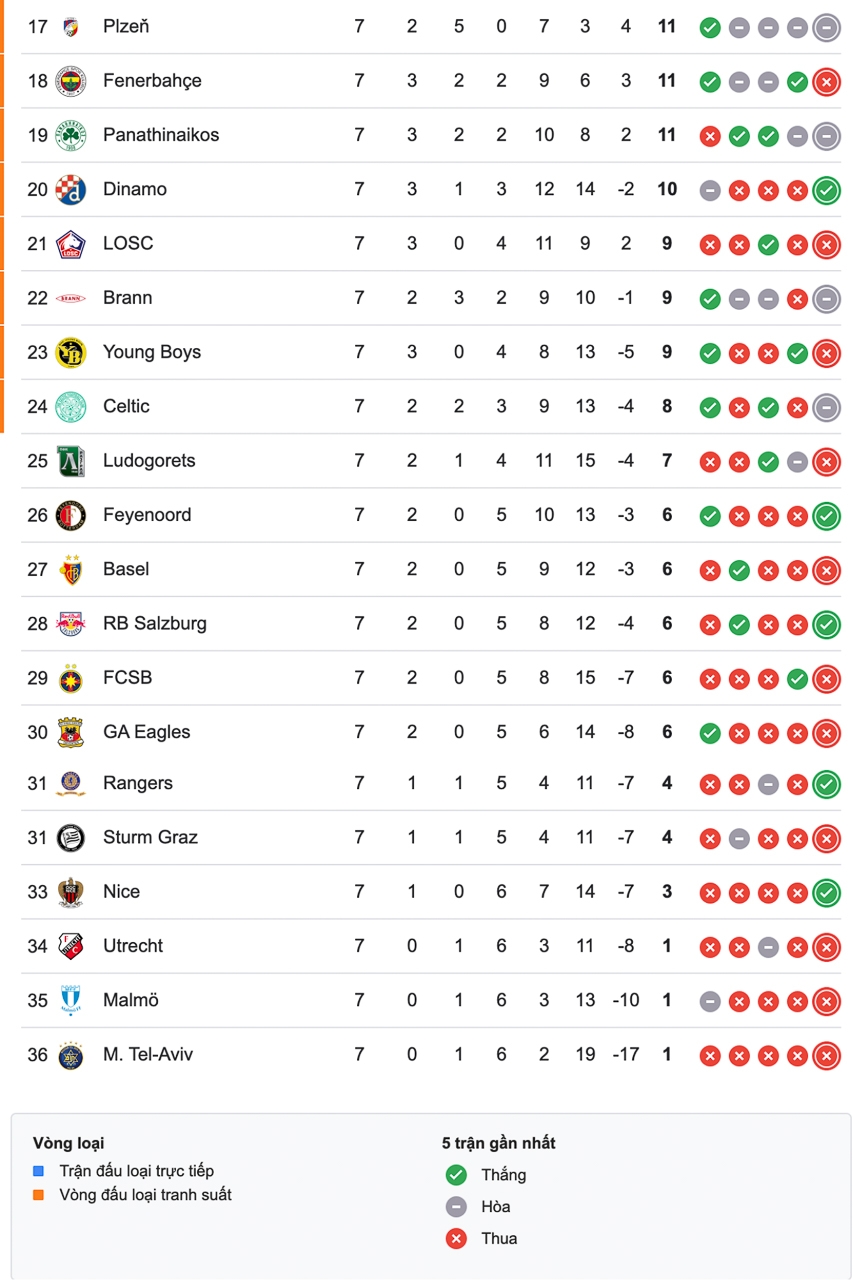Open the Ludogorets team link
This screenshot has height=1280, width=853.
[x=149, y=461]
